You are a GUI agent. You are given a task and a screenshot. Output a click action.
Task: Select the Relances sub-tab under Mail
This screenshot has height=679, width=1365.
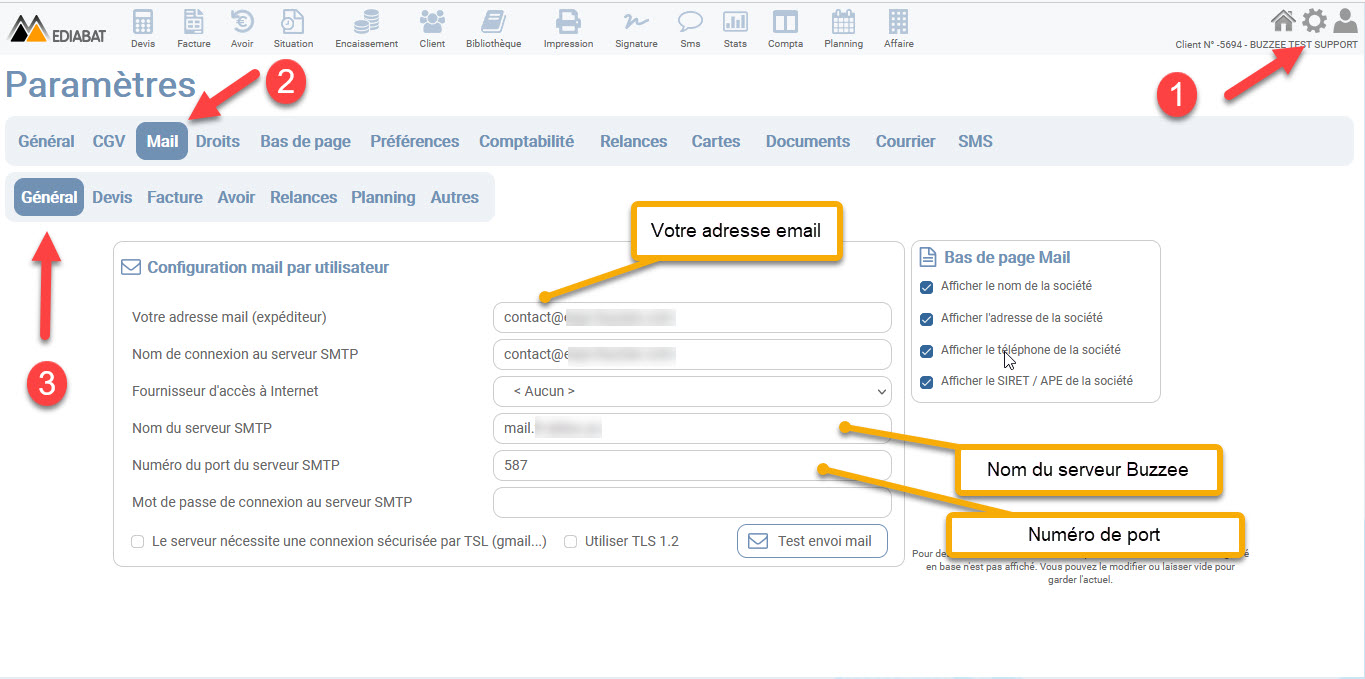(303, 197)
